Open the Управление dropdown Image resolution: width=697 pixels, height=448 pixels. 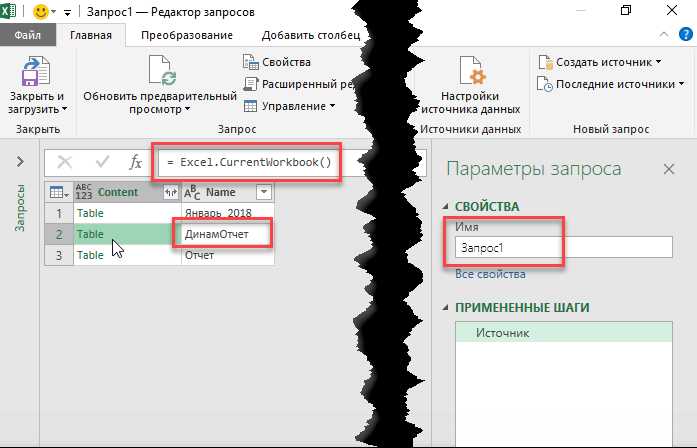point(289,106)
